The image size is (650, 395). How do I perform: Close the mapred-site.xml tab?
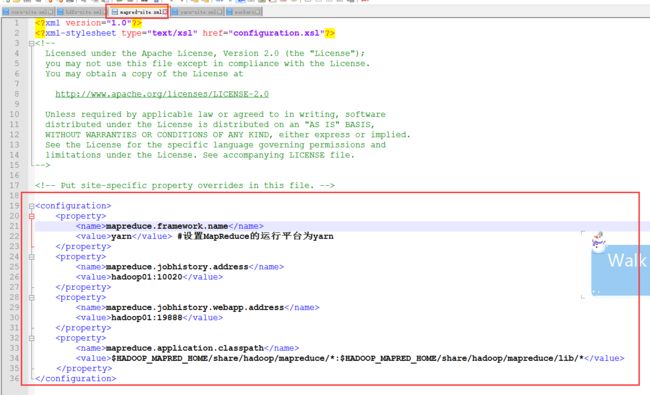(165, 12)
